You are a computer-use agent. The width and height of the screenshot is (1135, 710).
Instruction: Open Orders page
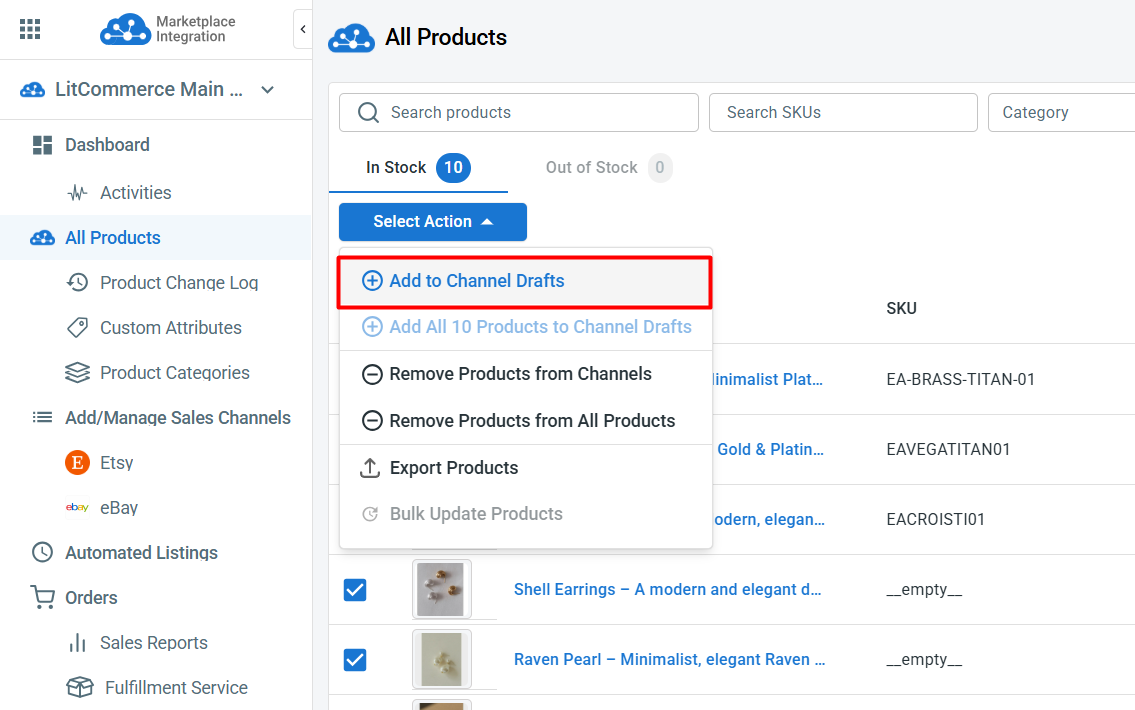click(x=91, y=597)
